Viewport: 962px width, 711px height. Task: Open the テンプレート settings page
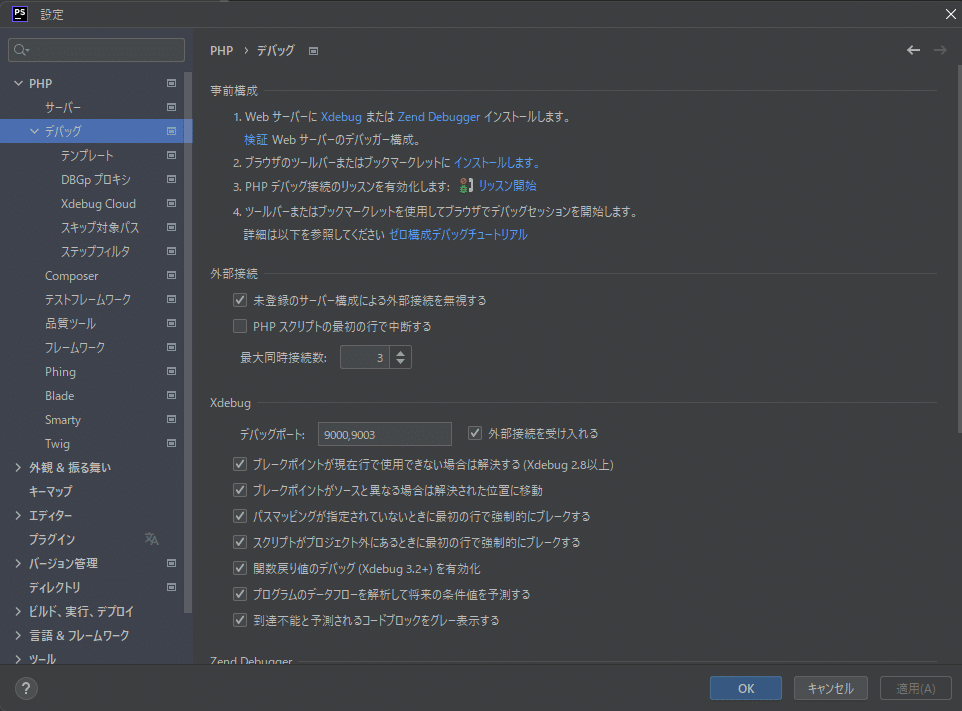(x=87, y=155)
